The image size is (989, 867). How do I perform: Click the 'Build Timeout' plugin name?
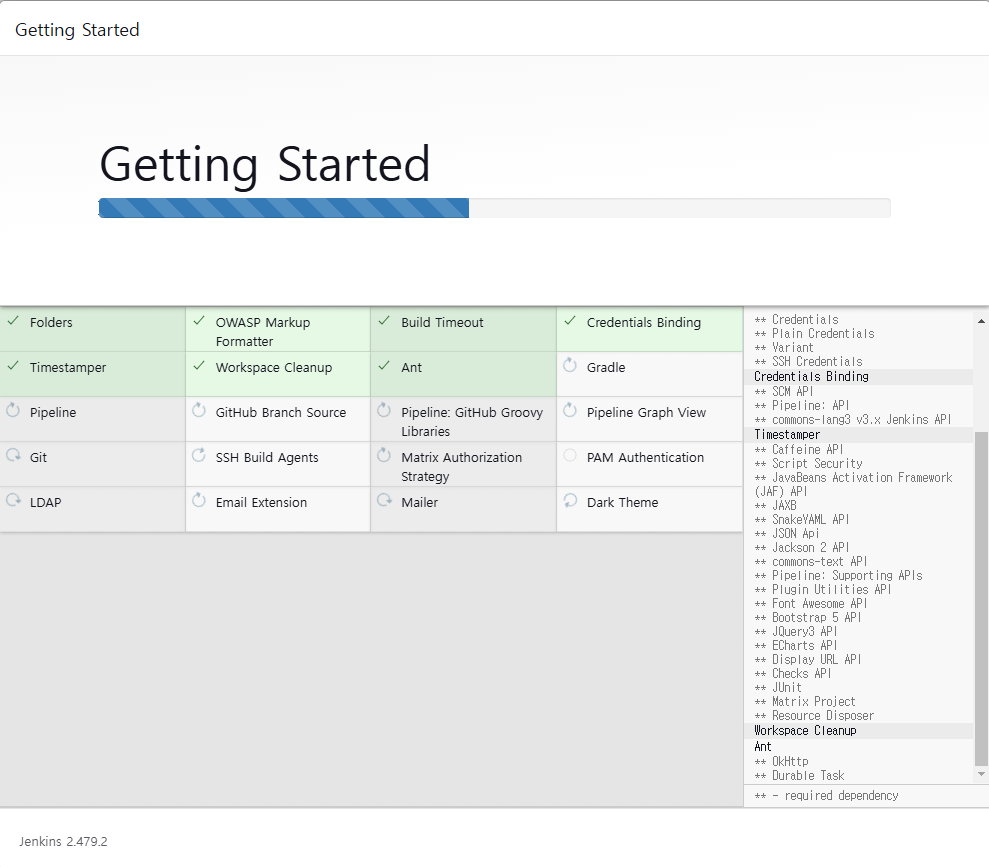point(442,322)
